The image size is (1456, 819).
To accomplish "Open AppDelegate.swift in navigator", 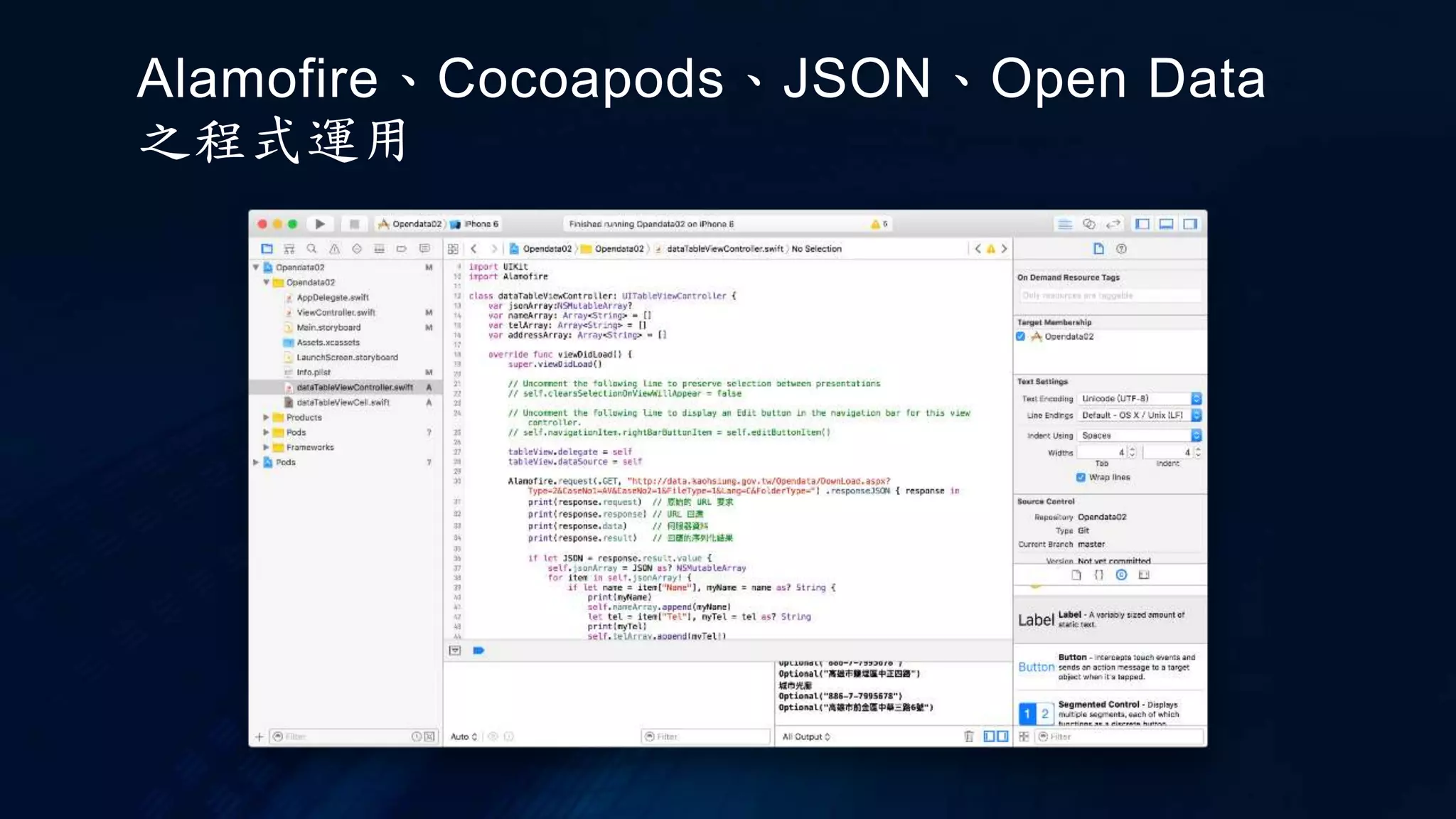I will (333, 297).
